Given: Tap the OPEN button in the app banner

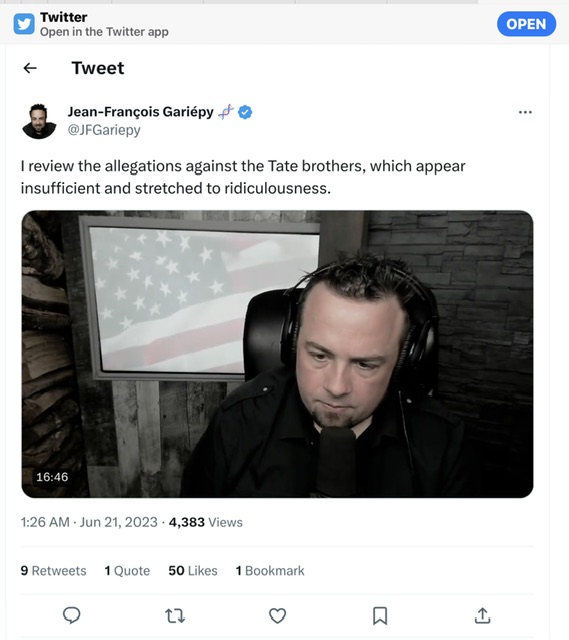Looking at the screenshot, I should pos(526,24).
